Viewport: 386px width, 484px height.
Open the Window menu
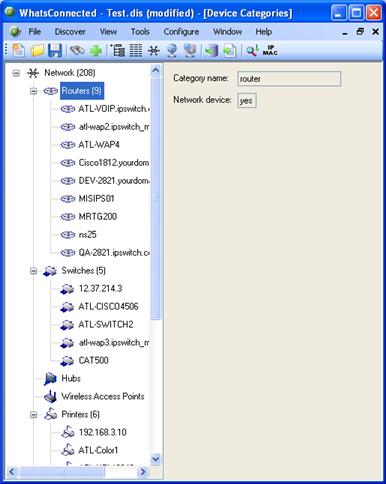pos(227,32)
